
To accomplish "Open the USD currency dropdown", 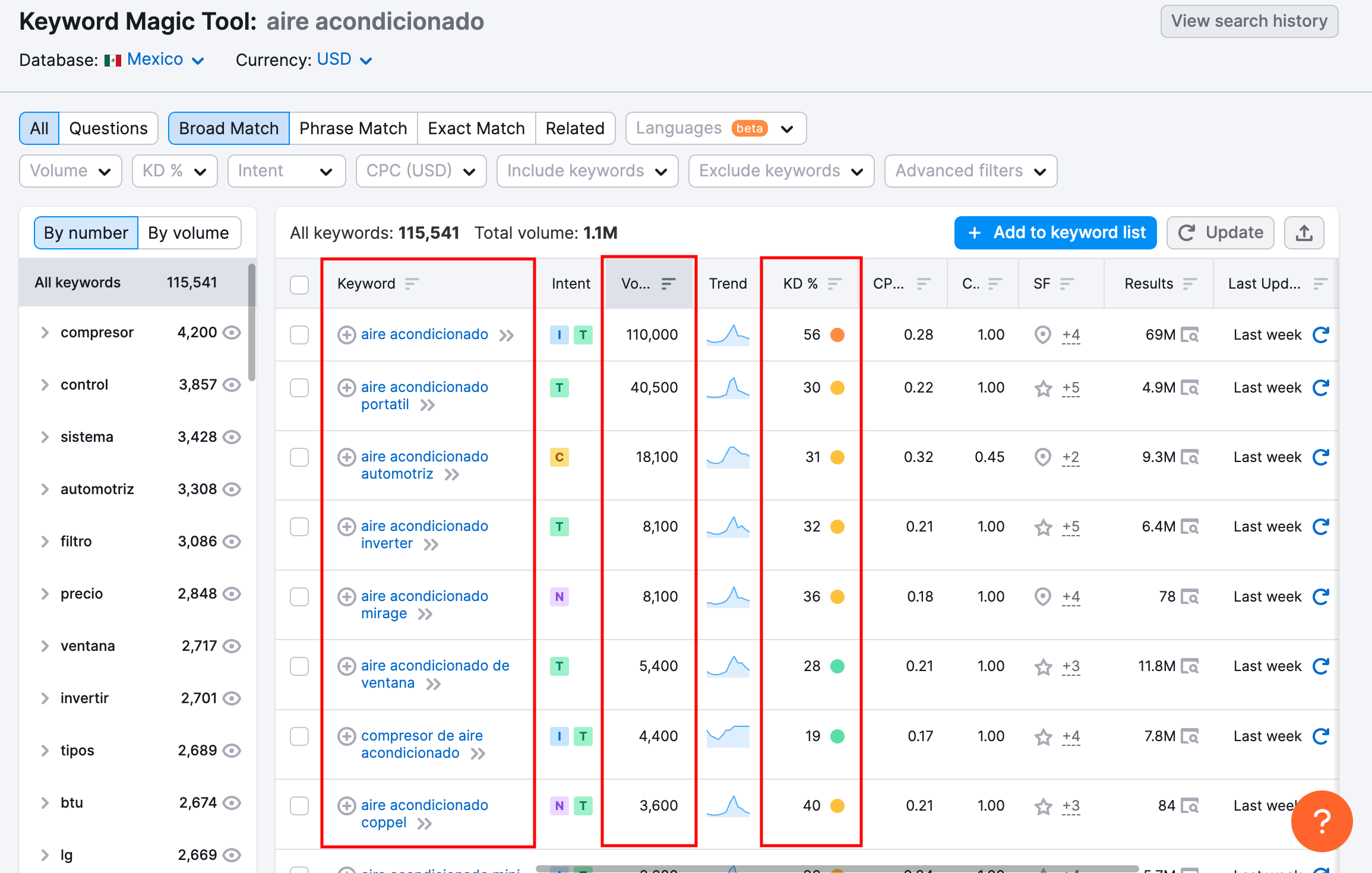I will 344,59.
